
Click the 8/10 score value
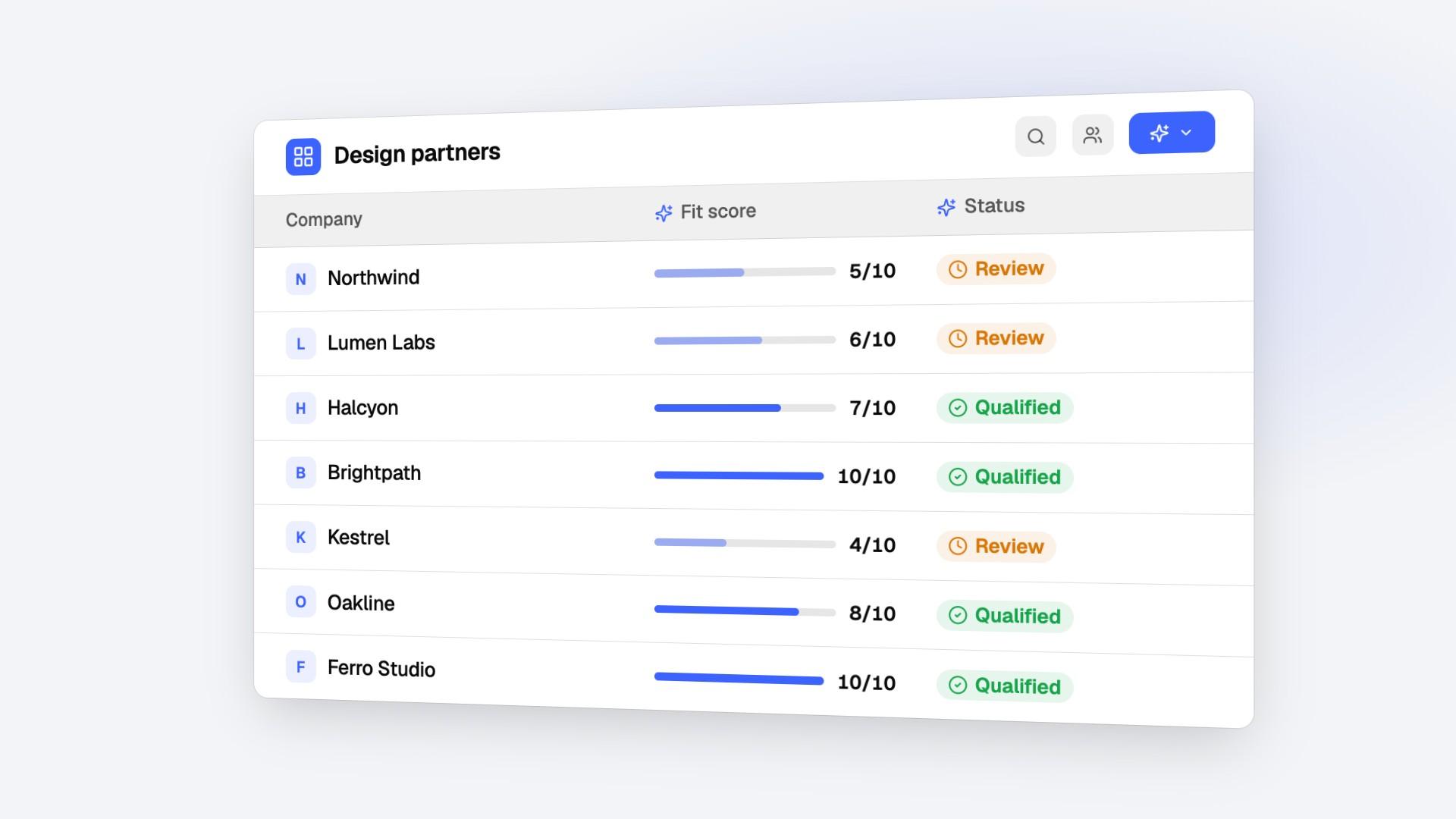click(872, 613)
